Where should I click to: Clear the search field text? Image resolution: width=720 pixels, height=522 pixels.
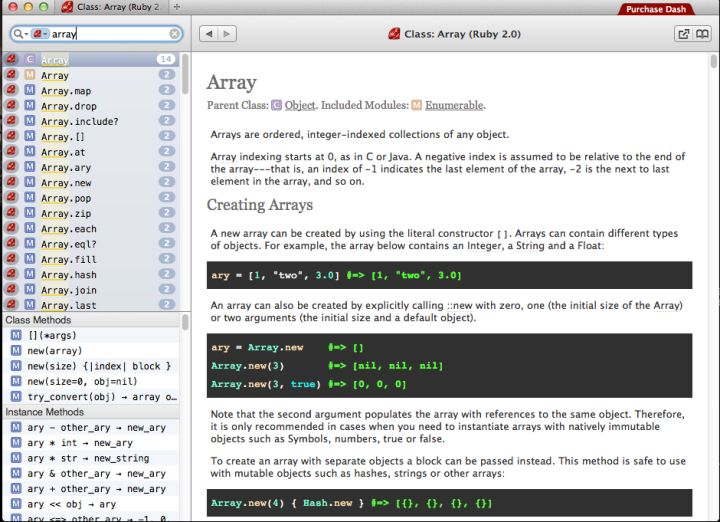coord(175,34)
